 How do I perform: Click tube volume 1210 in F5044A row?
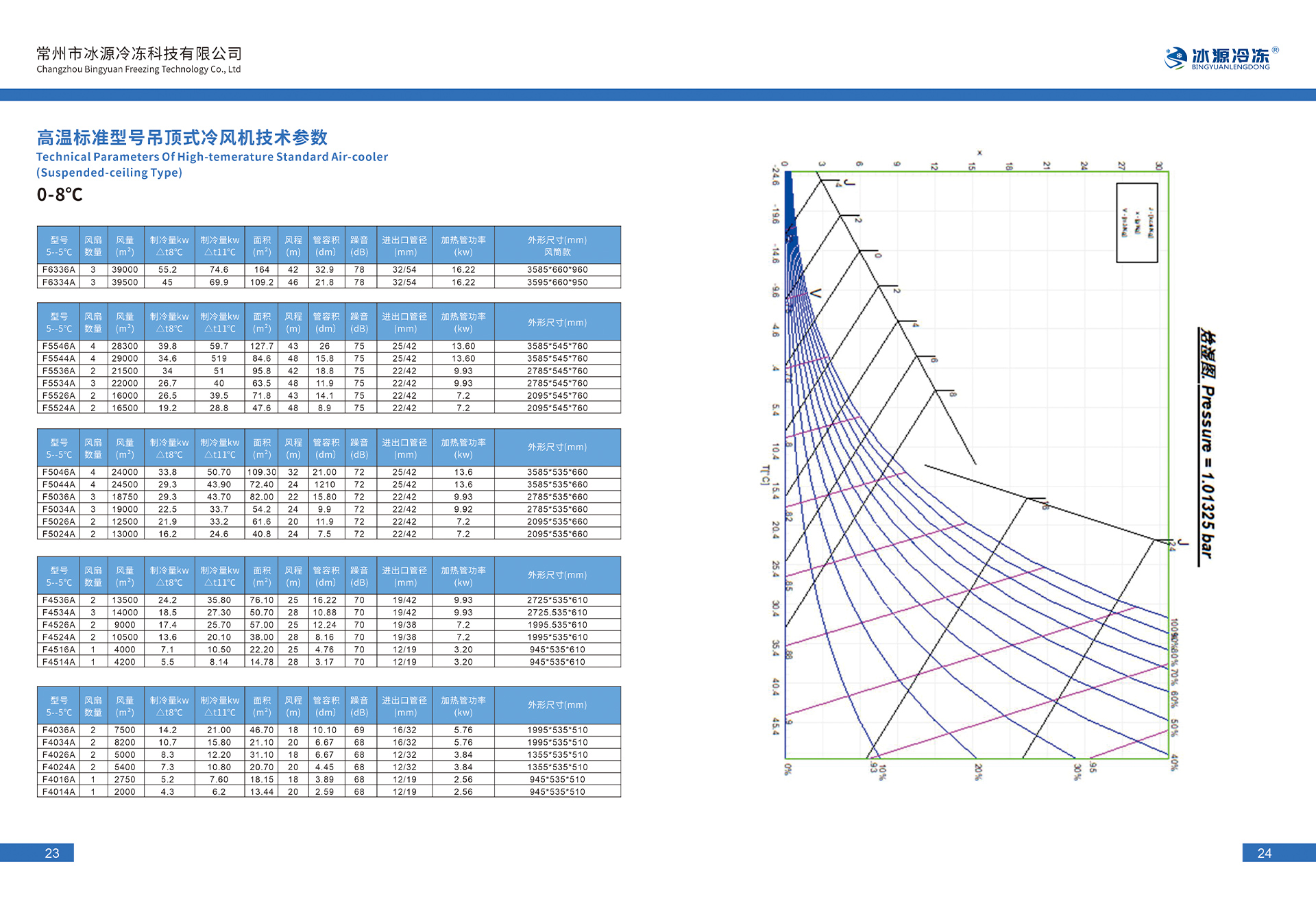tap(325, 485)
